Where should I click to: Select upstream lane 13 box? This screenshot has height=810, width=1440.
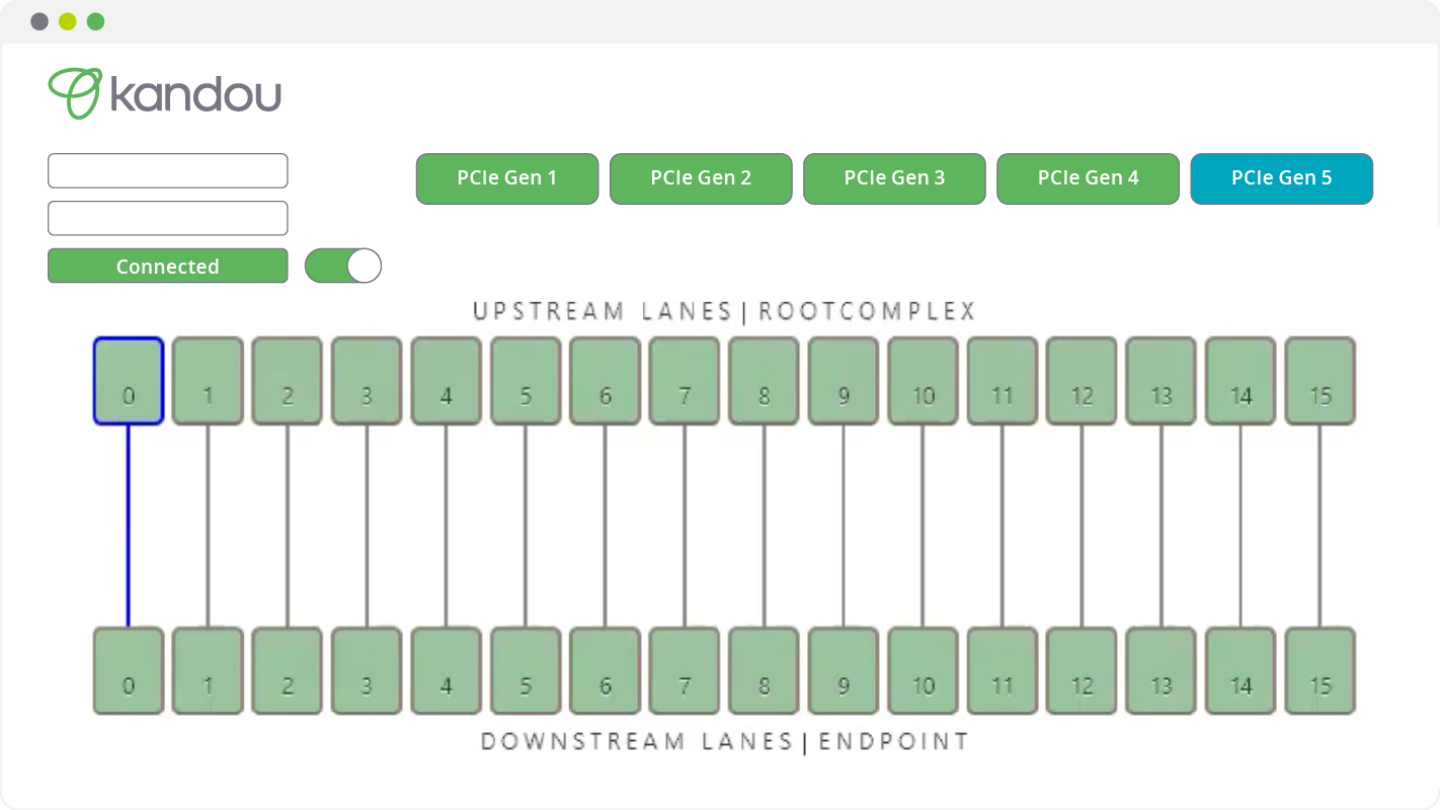(x=1161, y=381)
